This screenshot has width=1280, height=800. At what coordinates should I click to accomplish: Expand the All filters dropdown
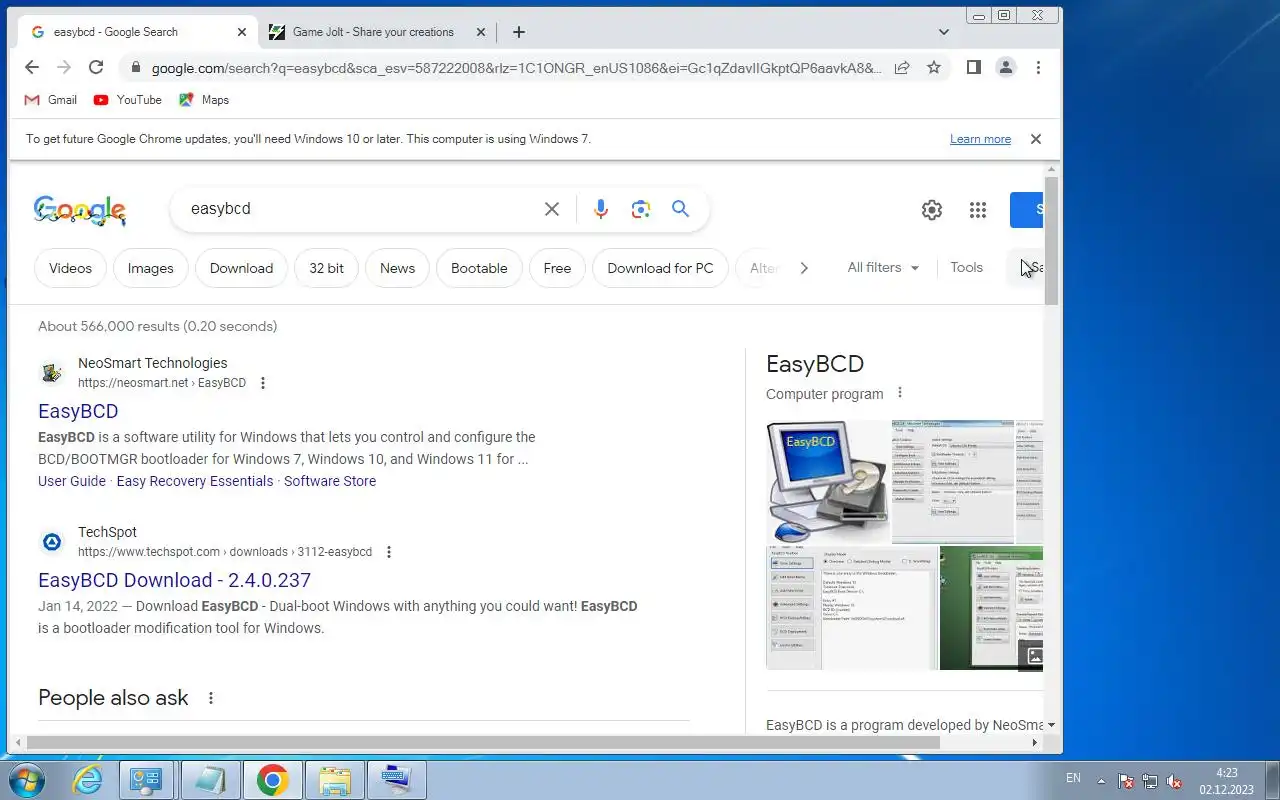883,268
